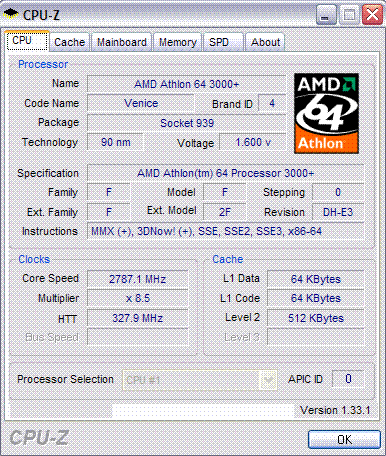The width and height of the screenshot is (386, 456).
Task: Click the CPU #1 combo box
Action: tap(199, 380)
